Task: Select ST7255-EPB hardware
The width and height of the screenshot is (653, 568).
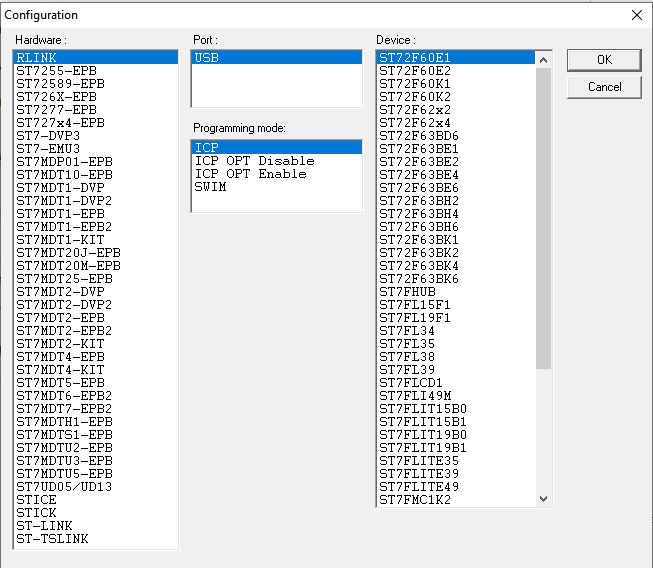Action: (96, 71)
